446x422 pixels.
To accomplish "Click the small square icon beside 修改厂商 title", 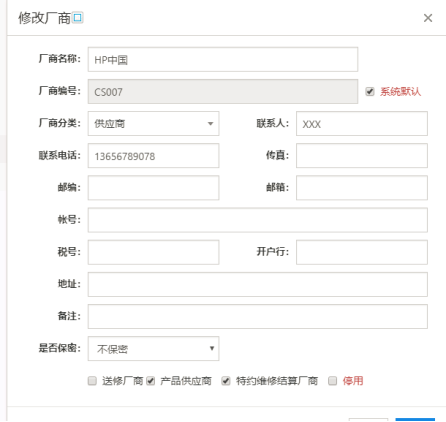I will coord(78,17).
